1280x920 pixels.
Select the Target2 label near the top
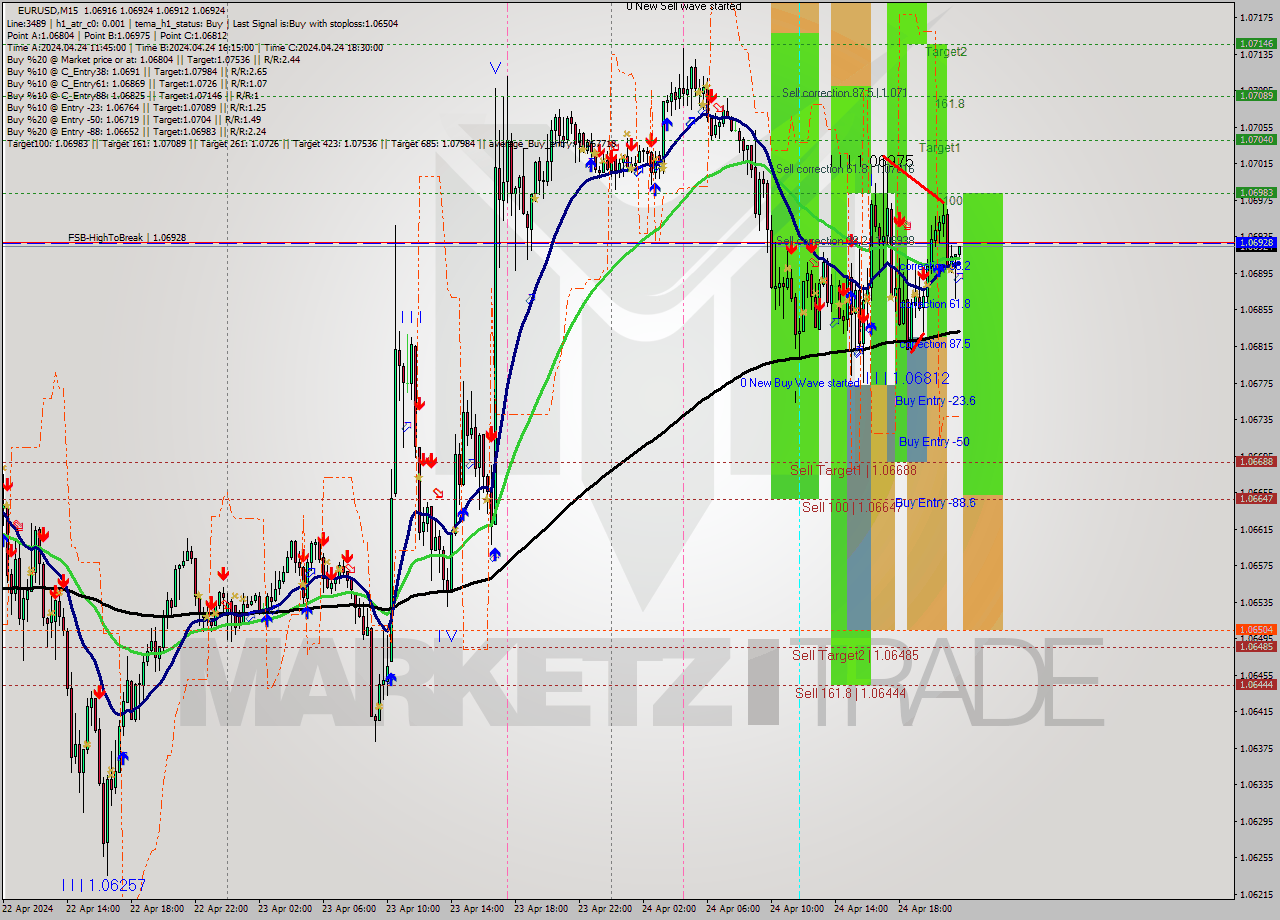946,51
